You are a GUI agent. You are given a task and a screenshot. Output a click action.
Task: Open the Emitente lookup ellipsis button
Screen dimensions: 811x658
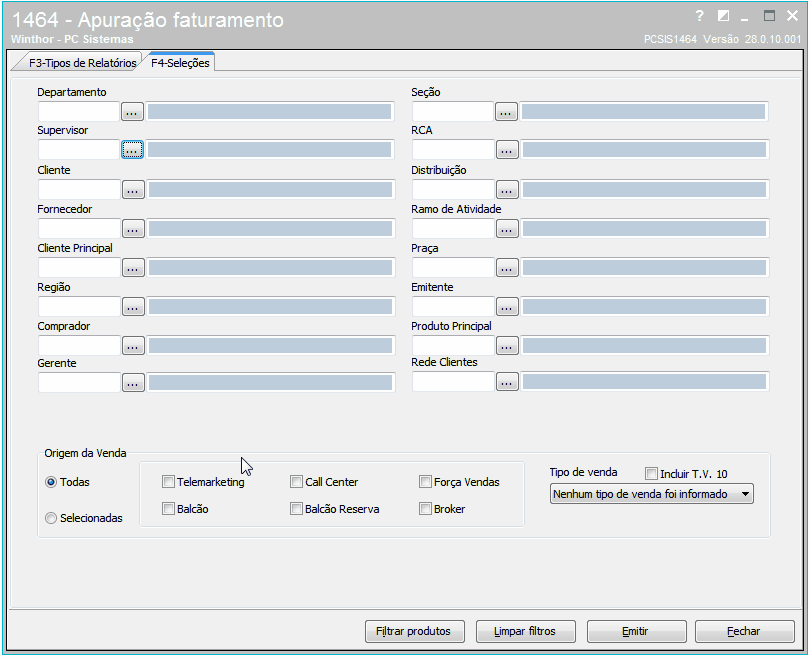point(507,307)
